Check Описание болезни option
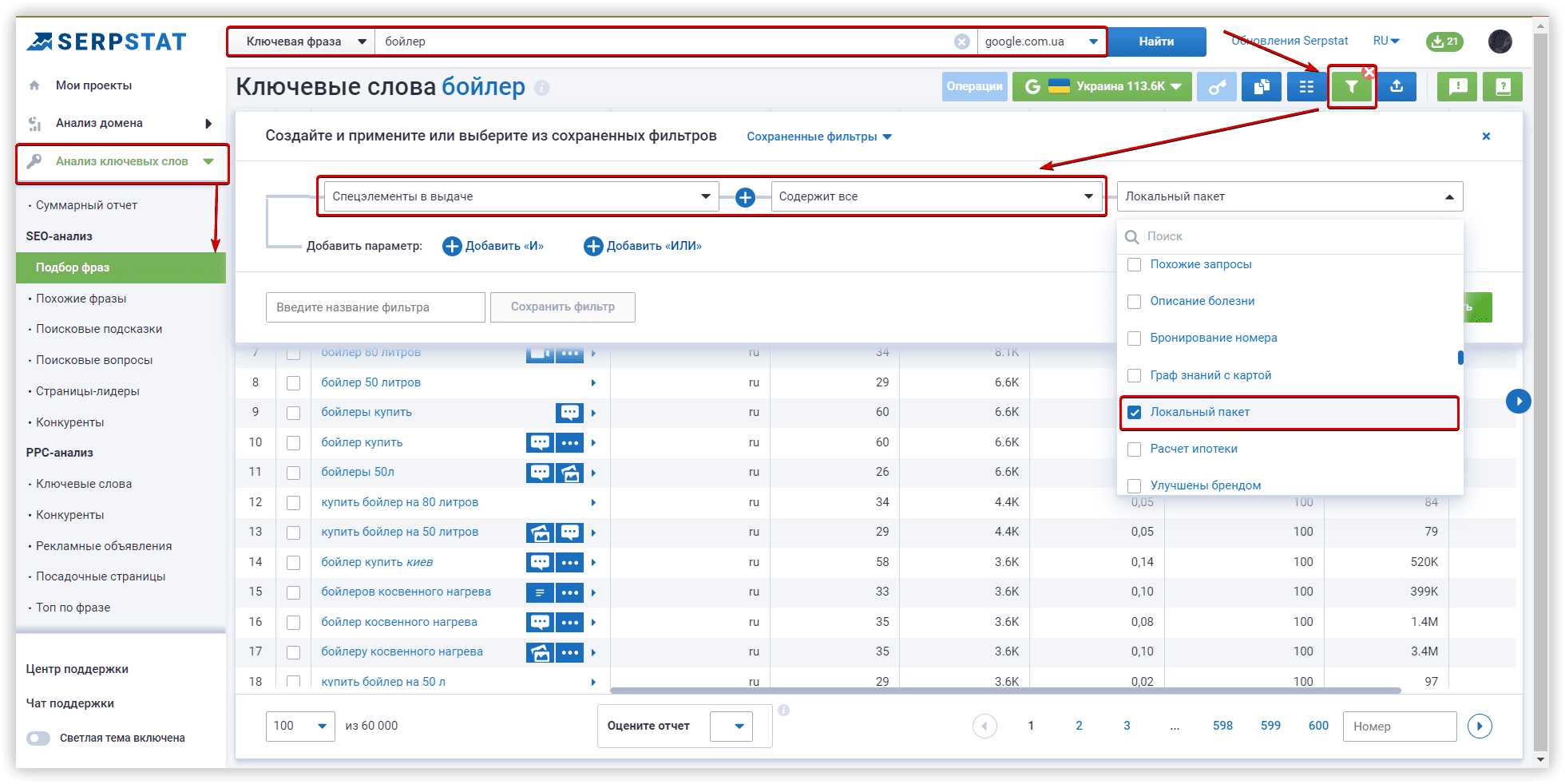 [1134, 302]
